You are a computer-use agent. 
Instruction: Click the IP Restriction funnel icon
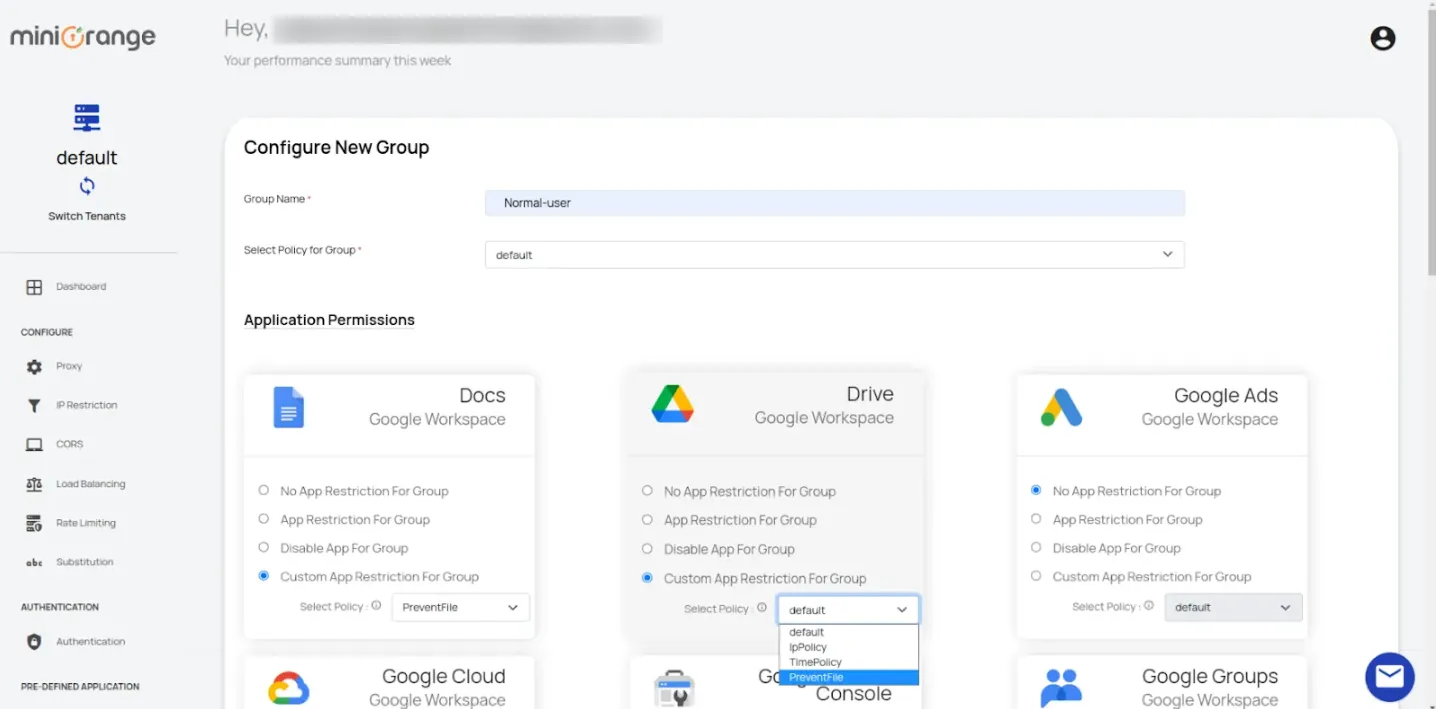coord(34,405)
